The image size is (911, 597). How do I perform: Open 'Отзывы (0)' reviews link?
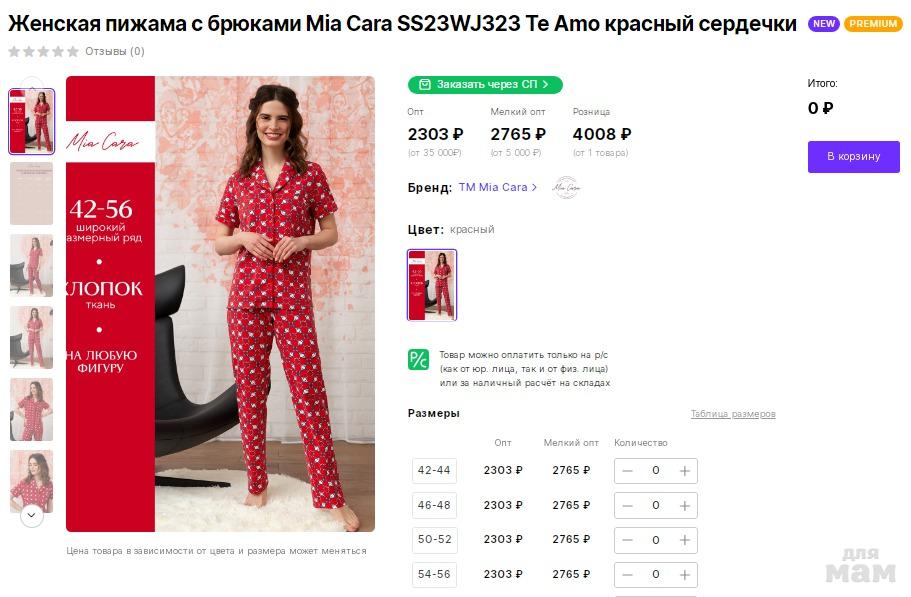(114, 51)
